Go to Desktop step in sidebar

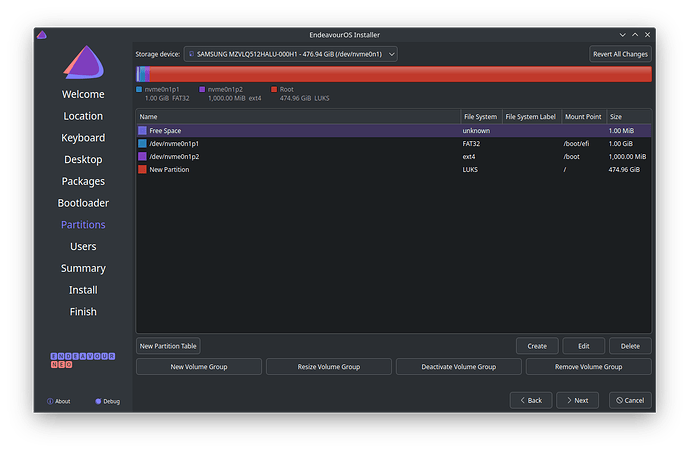(x=83, y=159)
